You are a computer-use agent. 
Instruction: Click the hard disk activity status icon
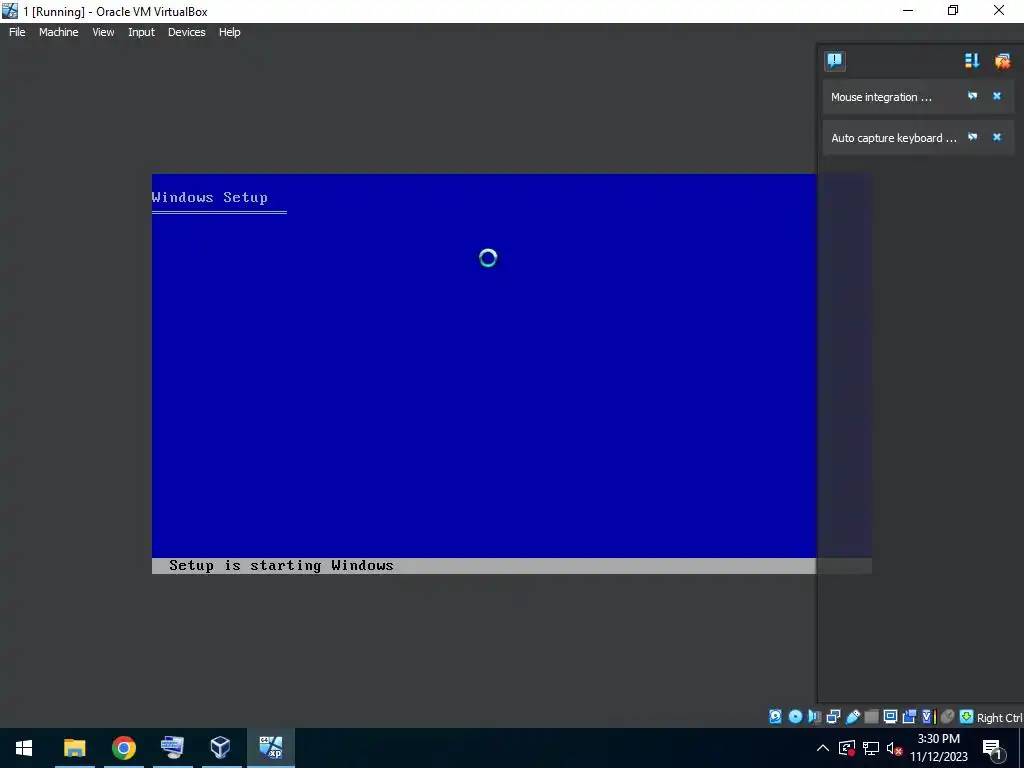pos(775,716)
